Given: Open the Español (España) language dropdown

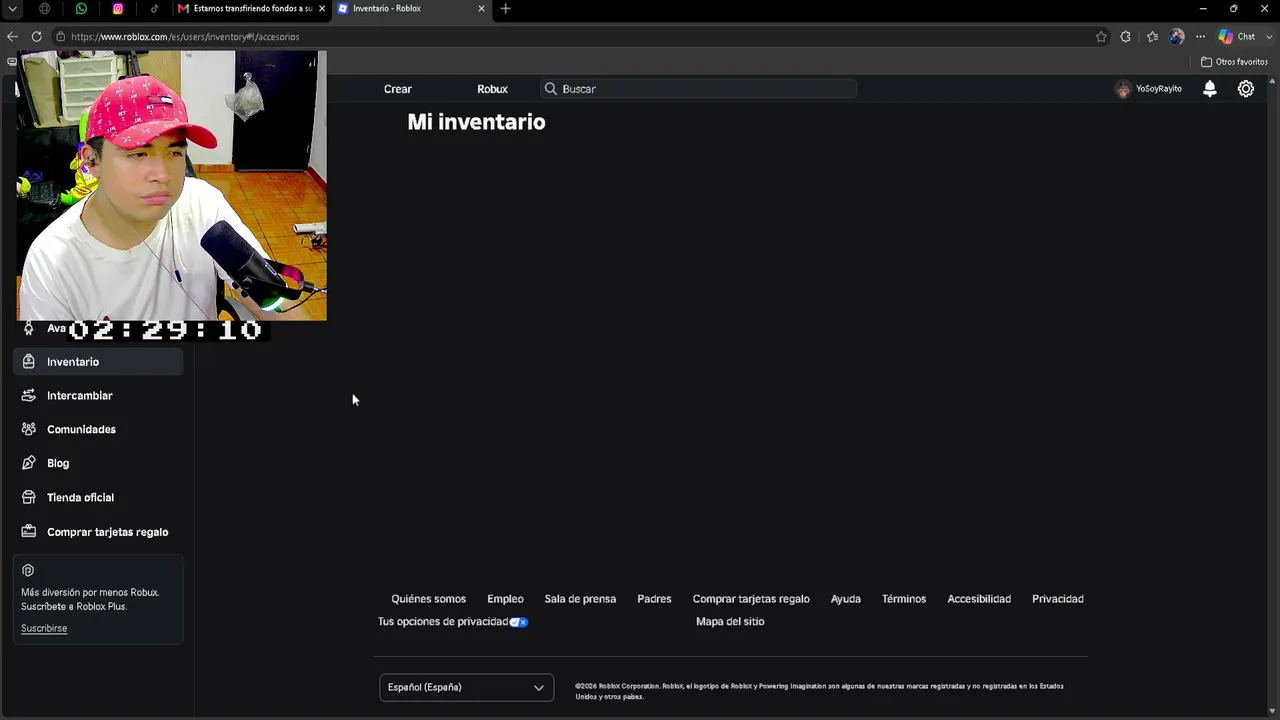Looking at the screenshot, I should click(x=466, y=687).
